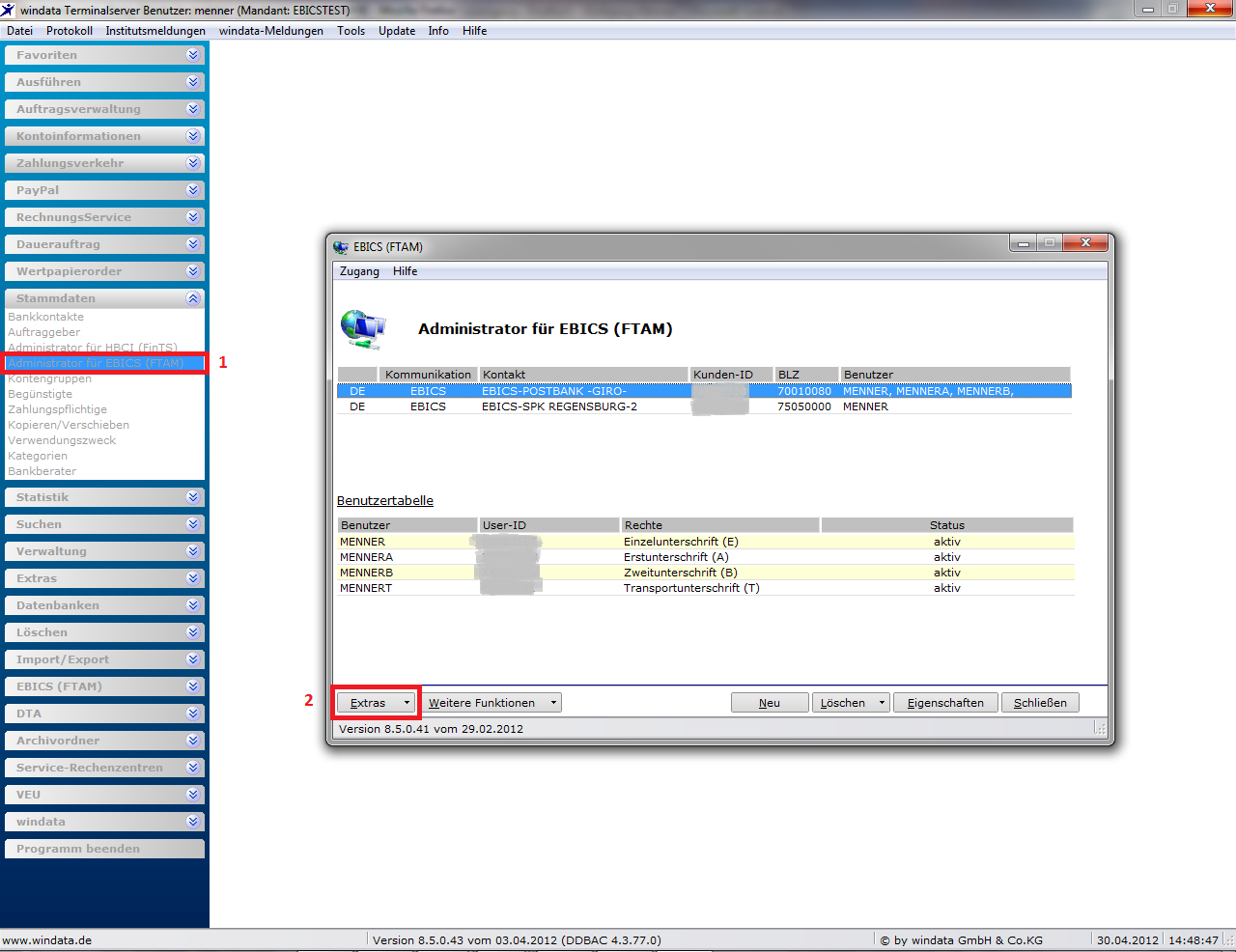Open Bankberater under Stammdaten

point(42,471)
